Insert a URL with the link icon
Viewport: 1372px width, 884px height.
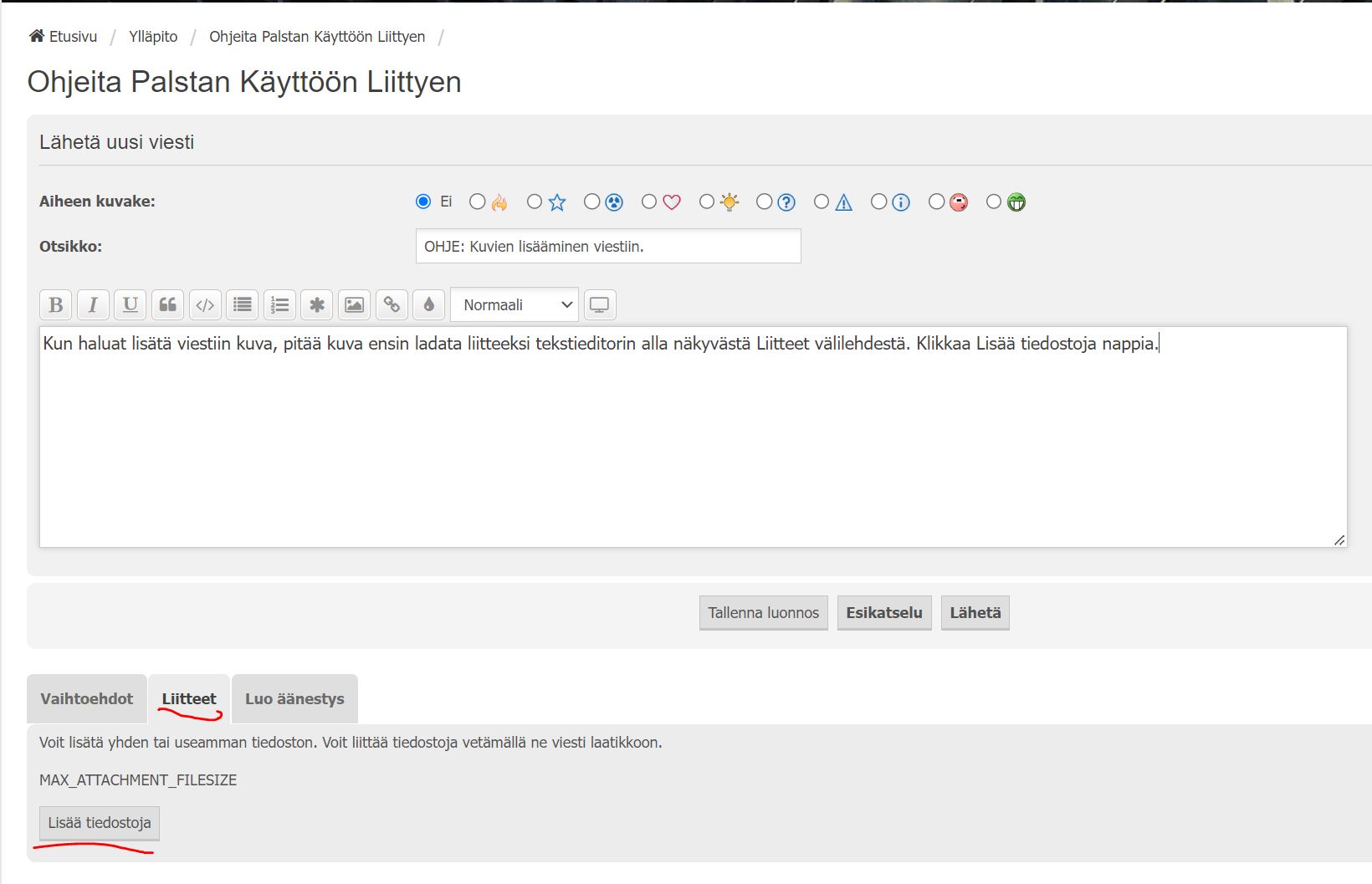(x=392, y=305)
